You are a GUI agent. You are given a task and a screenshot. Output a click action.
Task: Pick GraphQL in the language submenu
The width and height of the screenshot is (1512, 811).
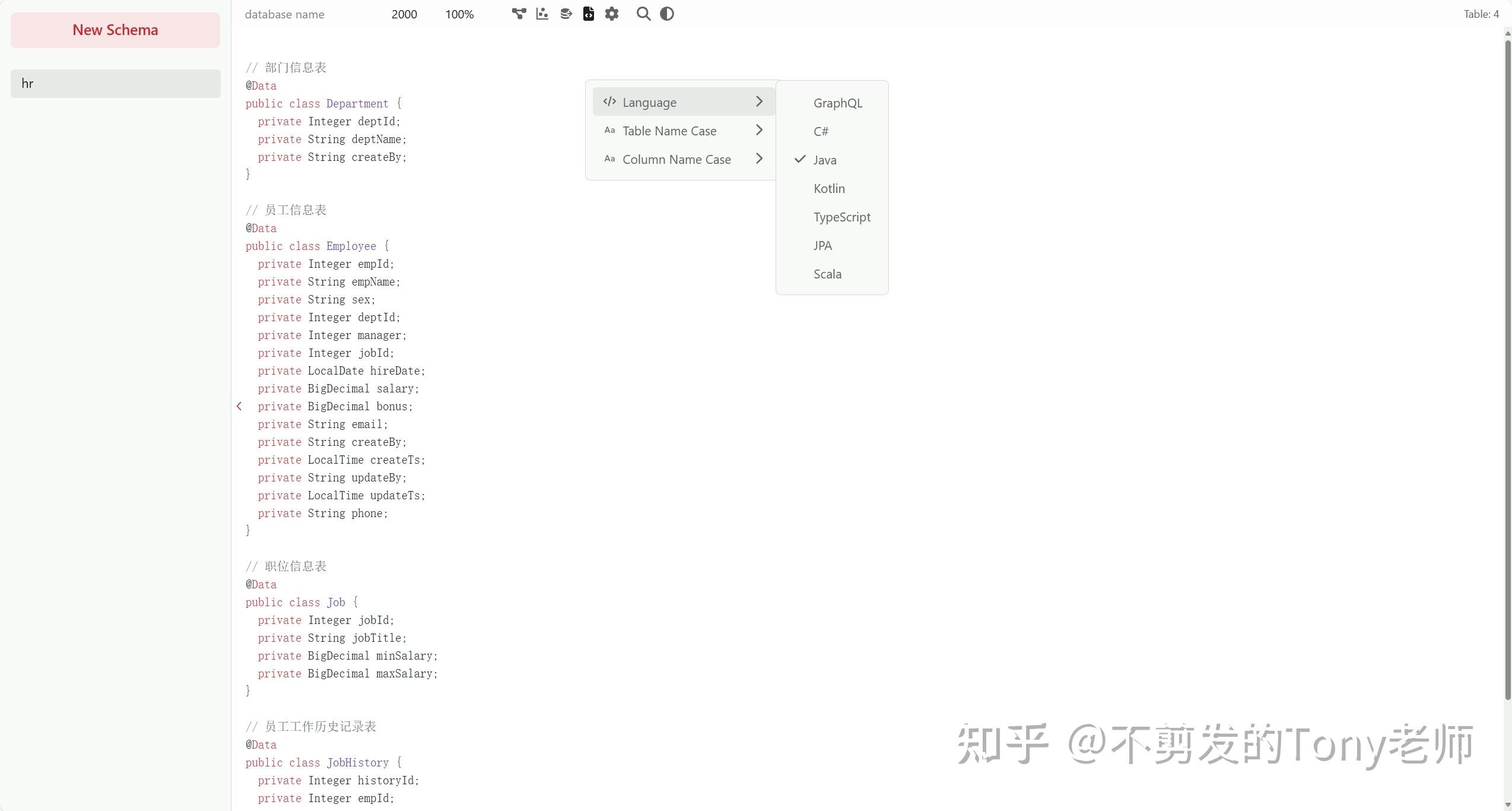[x=837, y=103]
